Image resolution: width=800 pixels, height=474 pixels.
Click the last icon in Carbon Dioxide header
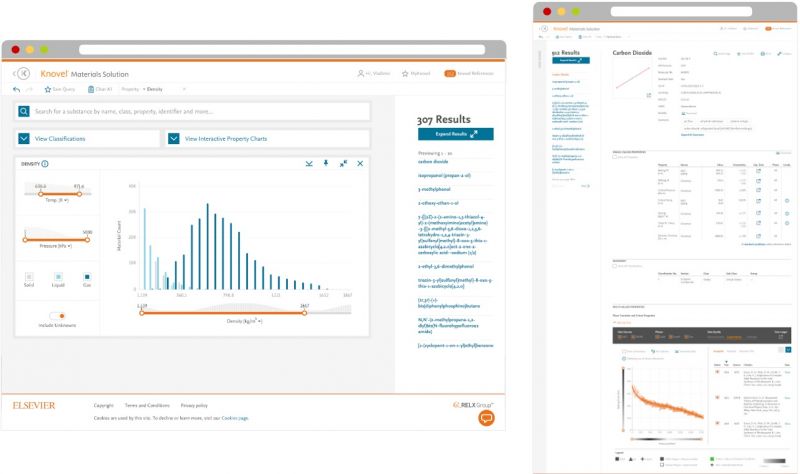780,54
